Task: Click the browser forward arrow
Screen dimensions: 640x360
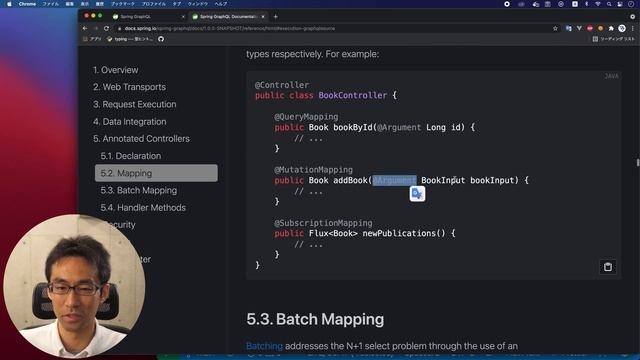Action: coord(96,29)
